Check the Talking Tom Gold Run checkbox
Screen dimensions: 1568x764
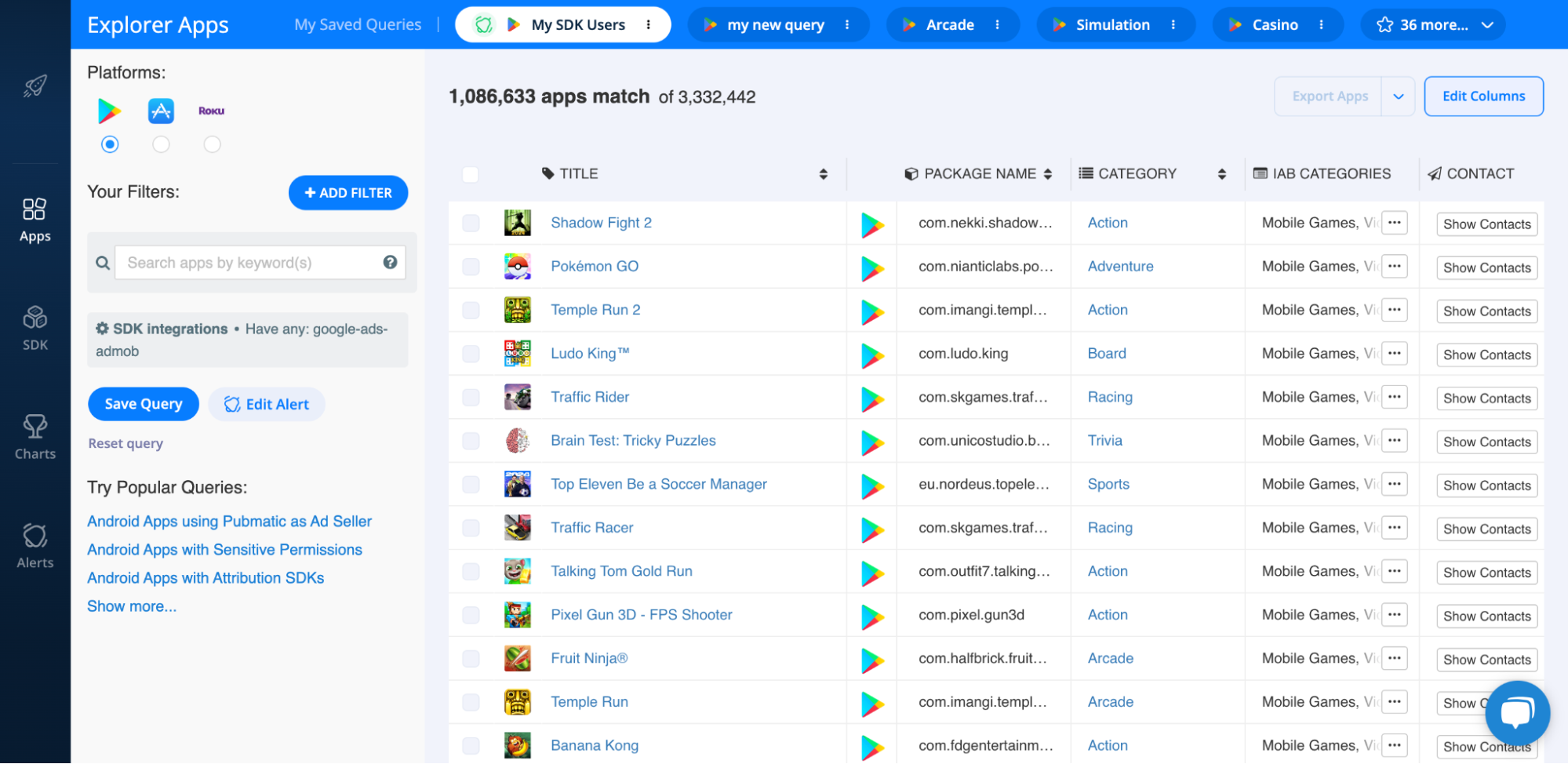pos(471,571)
